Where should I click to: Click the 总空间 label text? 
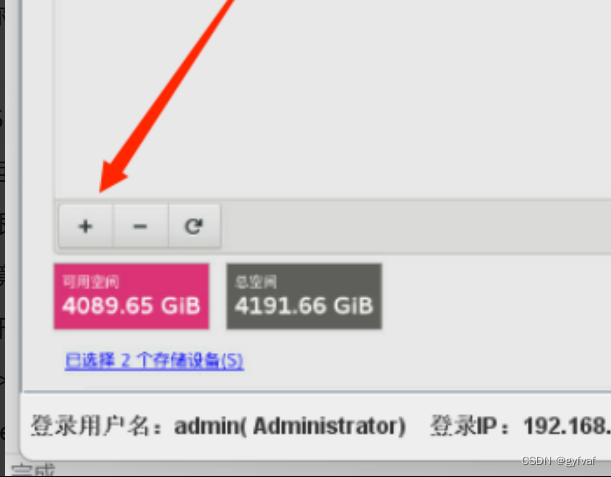click(x=256, y=282)
